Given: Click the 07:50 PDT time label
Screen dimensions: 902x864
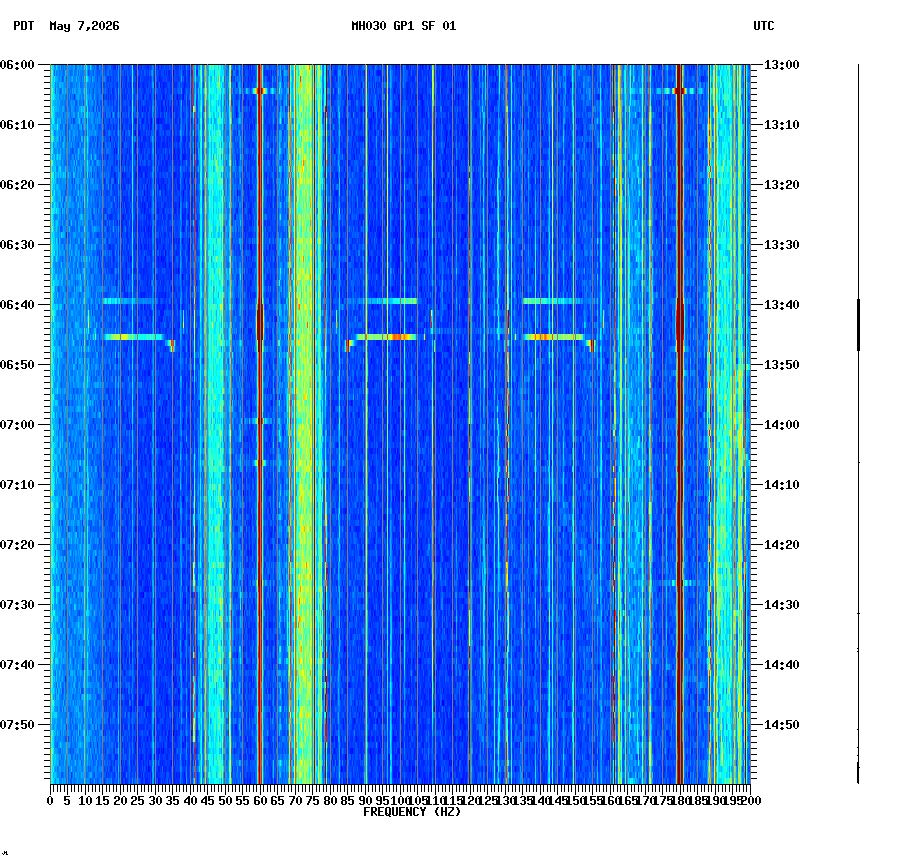Looking at the screenshot, I should click(17, 725).
